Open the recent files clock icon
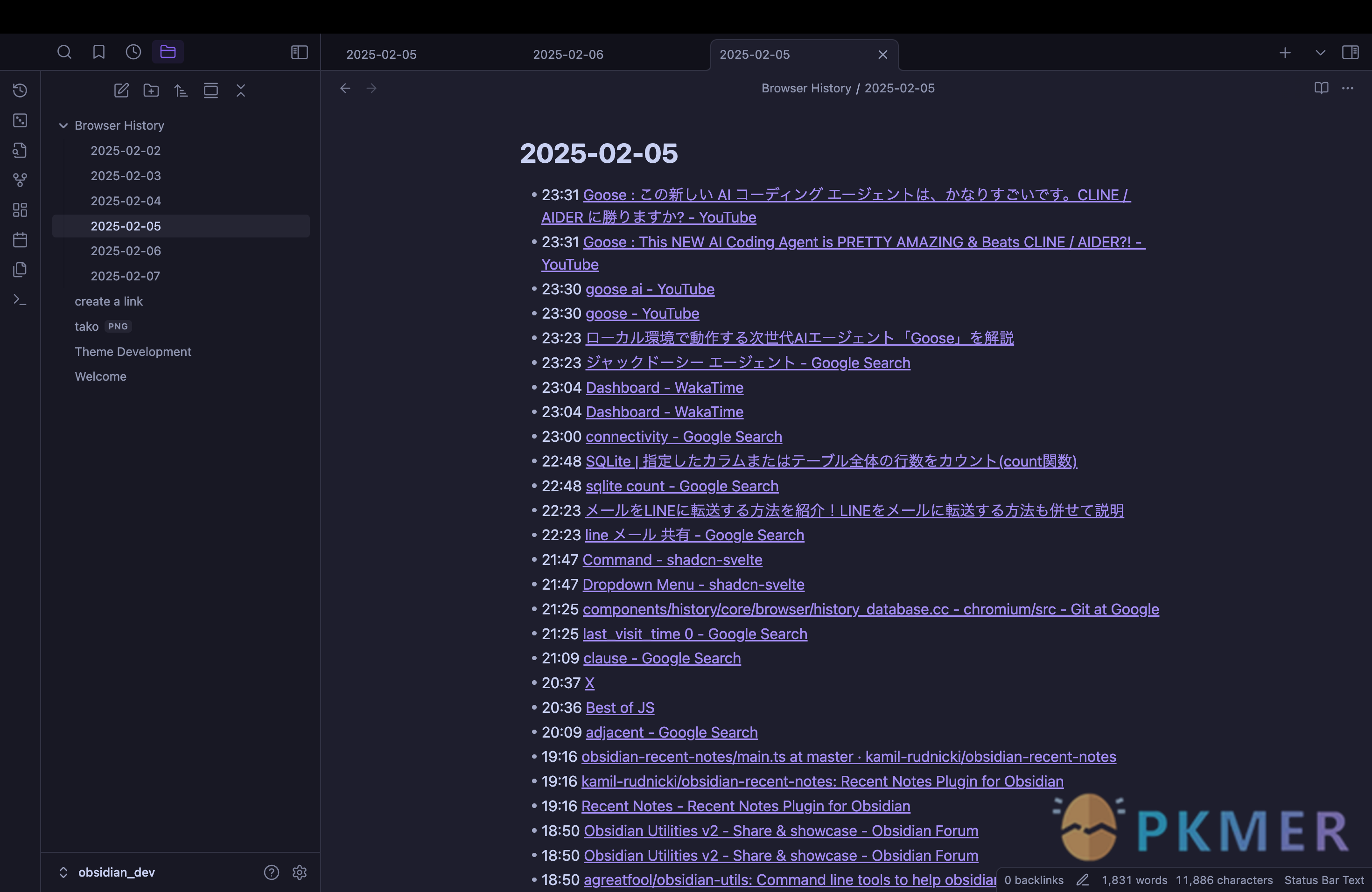The image size is (1372, 892). 133,52
